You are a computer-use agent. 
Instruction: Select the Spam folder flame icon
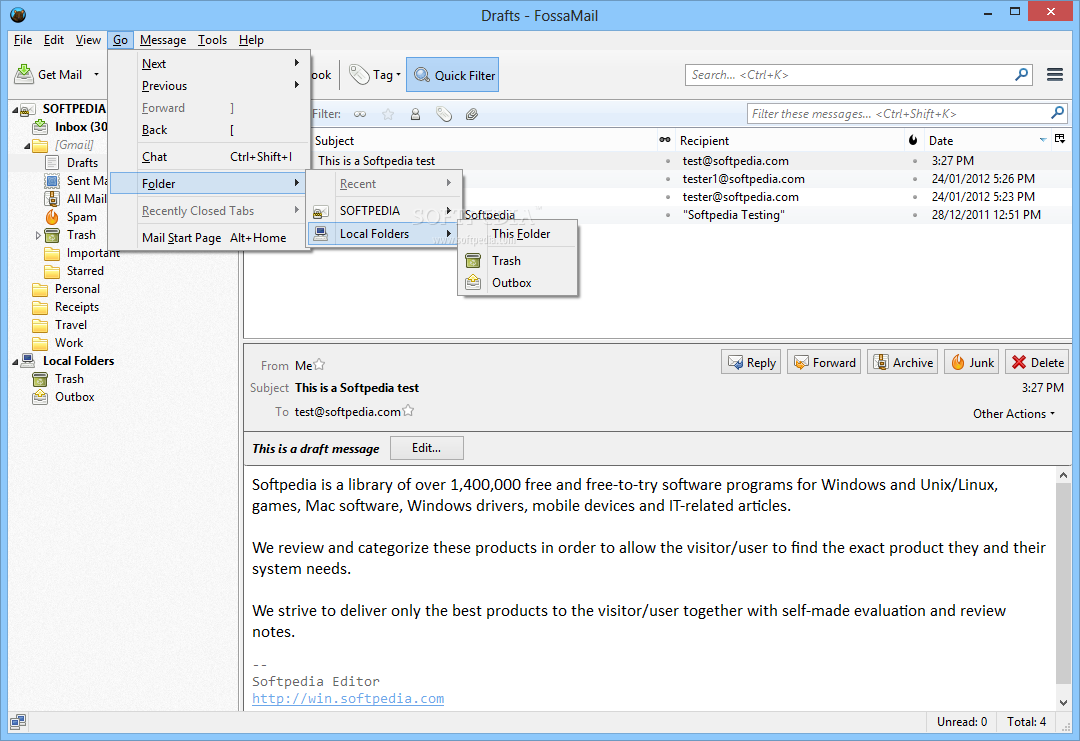click(x=52, y=217)
